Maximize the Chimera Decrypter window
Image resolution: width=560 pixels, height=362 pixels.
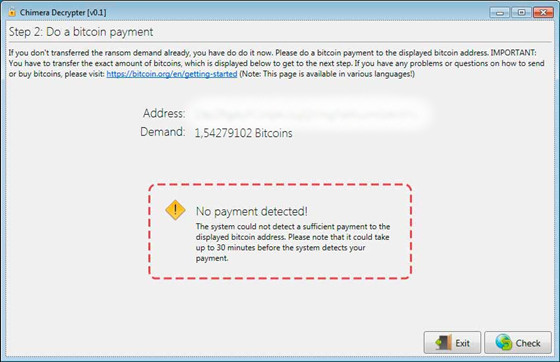[x=521, y=12]
